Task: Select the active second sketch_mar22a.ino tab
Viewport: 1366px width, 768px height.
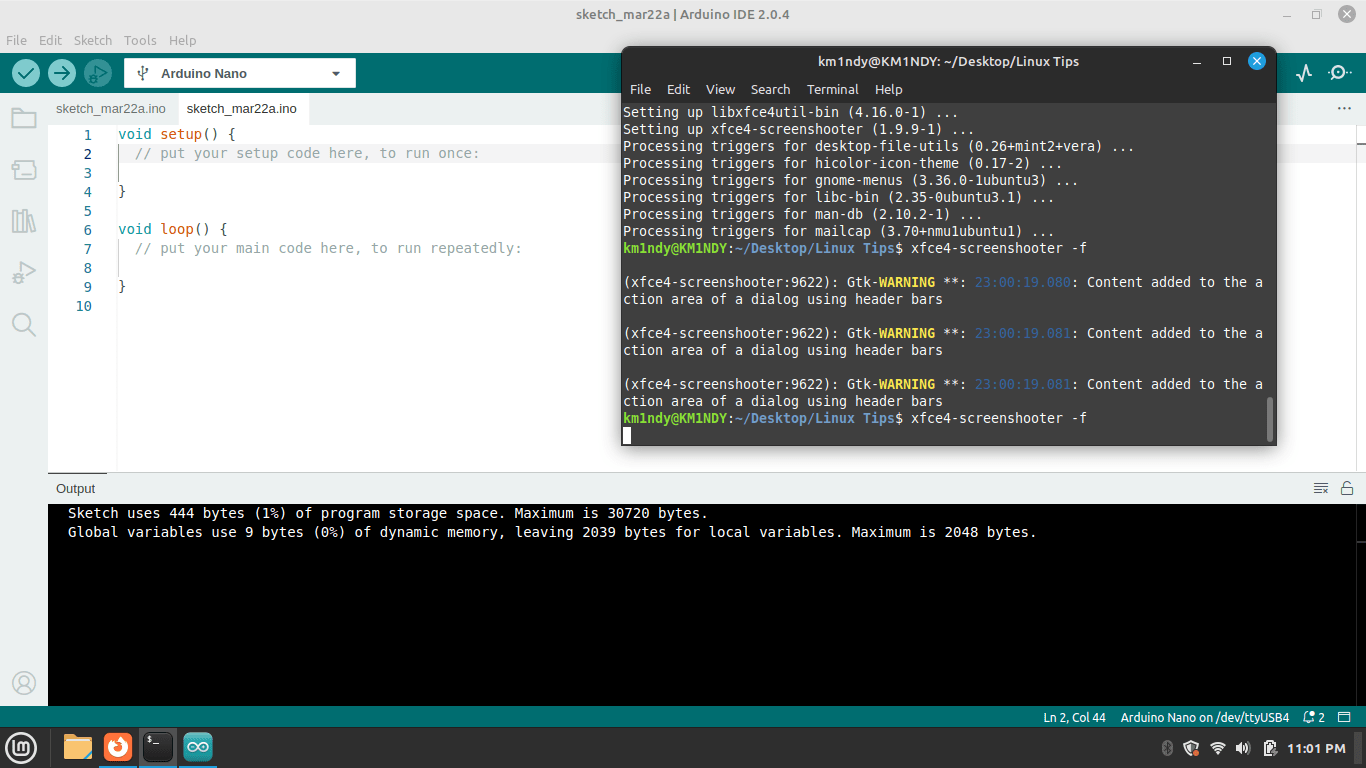Action: click(x=242, y=108)
